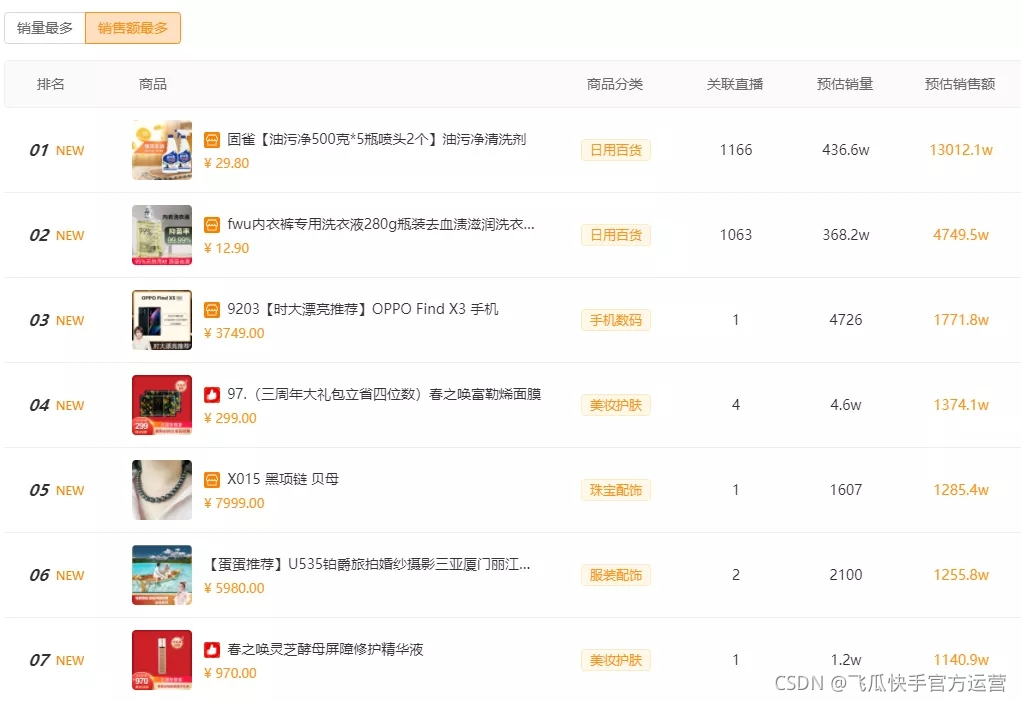This screenshot has height=701, width=1021.
Task: Click the ¥ 7999.00 price
Action: tap(234, 503)
